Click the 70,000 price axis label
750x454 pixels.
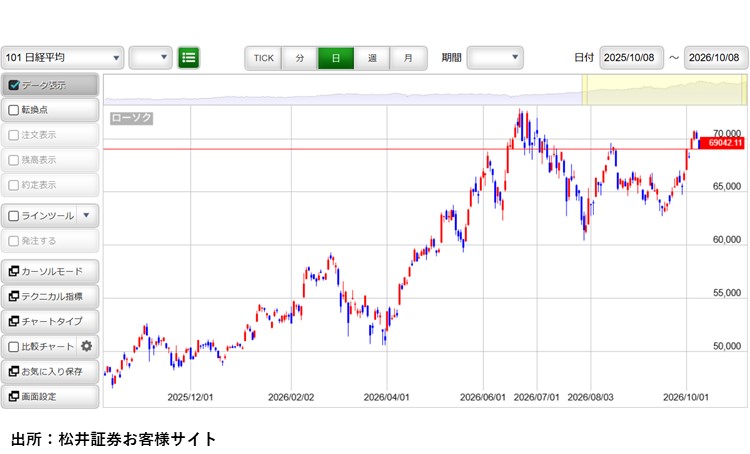727,133
